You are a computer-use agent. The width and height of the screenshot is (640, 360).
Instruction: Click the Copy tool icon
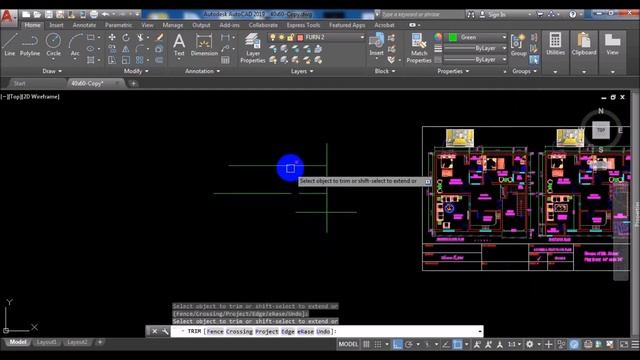pyautogui.click(x=112, y=49)
